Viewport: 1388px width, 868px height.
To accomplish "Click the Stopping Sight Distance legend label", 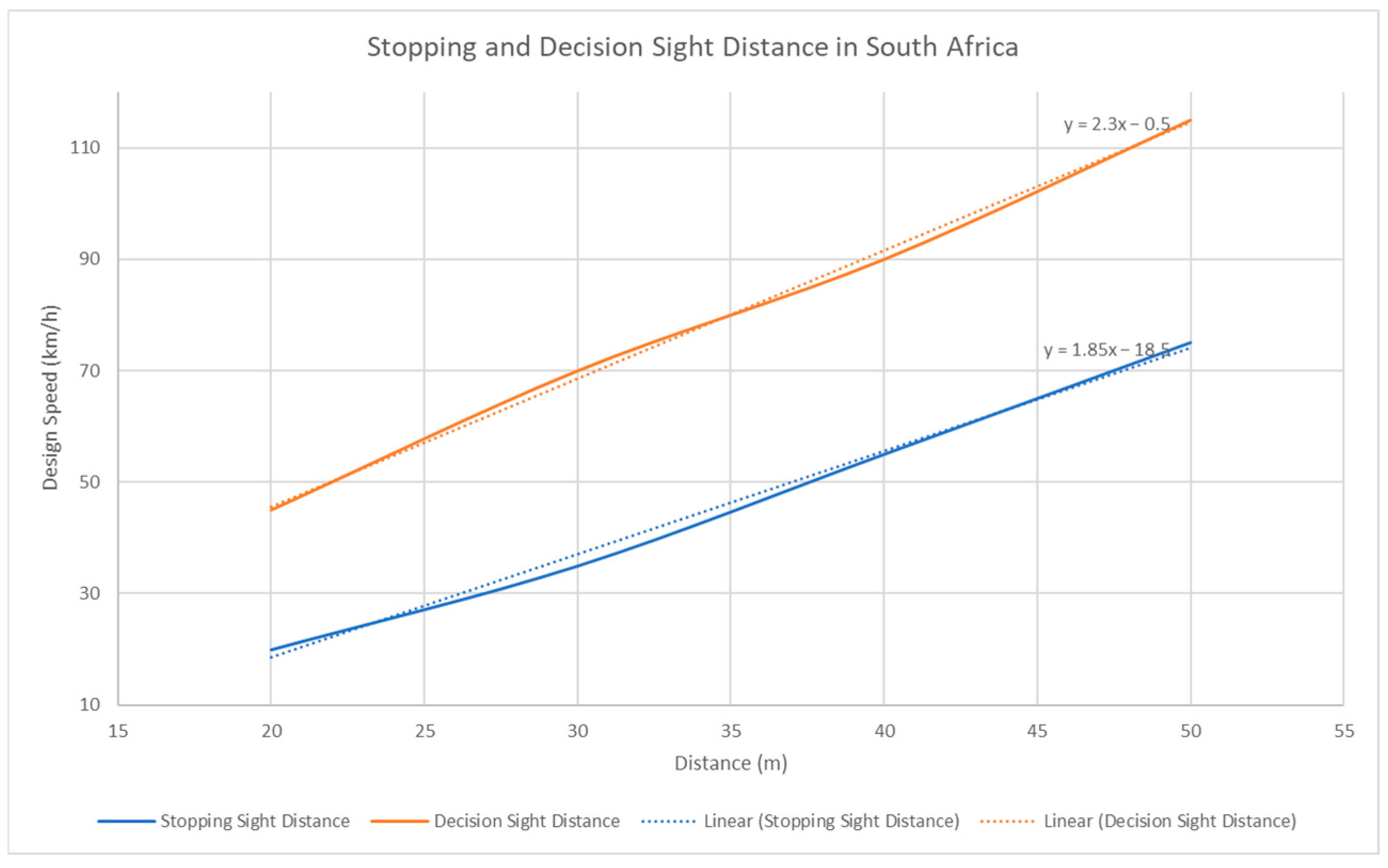I will 255,821.
